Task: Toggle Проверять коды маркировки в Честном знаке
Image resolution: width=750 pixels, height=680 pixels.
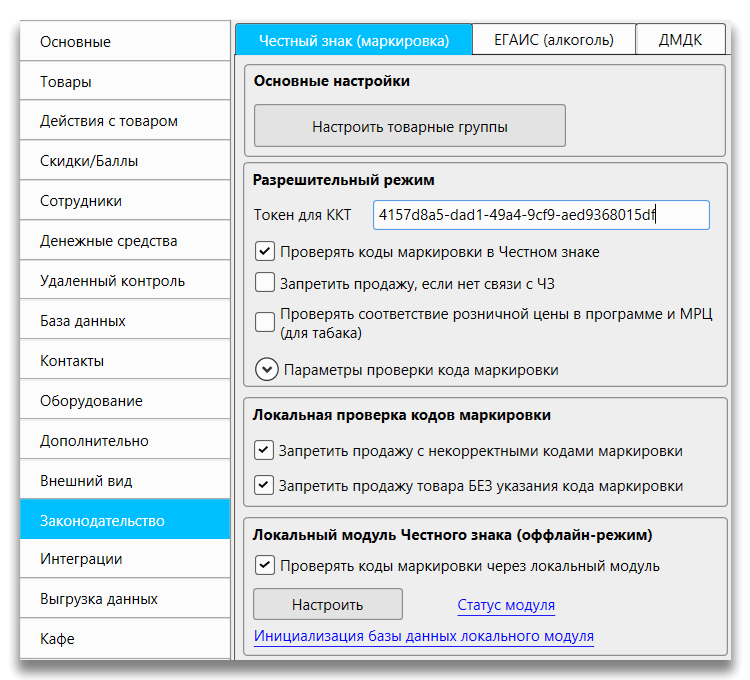Action: coord(265,252)
